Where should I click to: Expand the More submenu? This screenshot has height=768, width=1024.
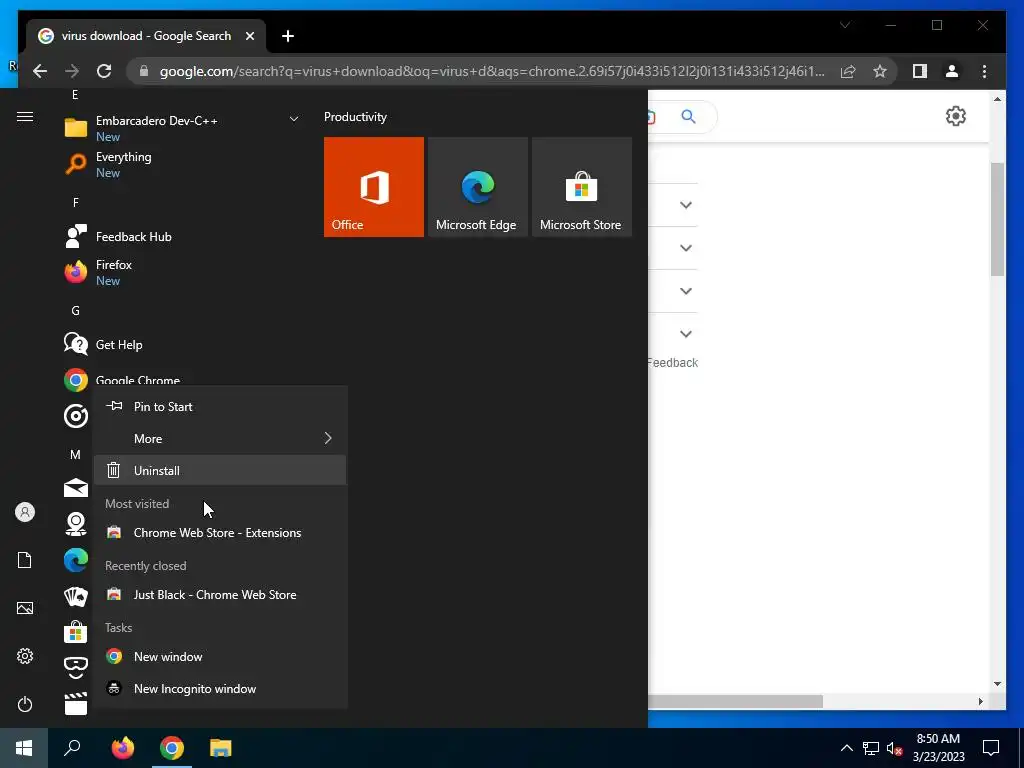click(220, 438)
